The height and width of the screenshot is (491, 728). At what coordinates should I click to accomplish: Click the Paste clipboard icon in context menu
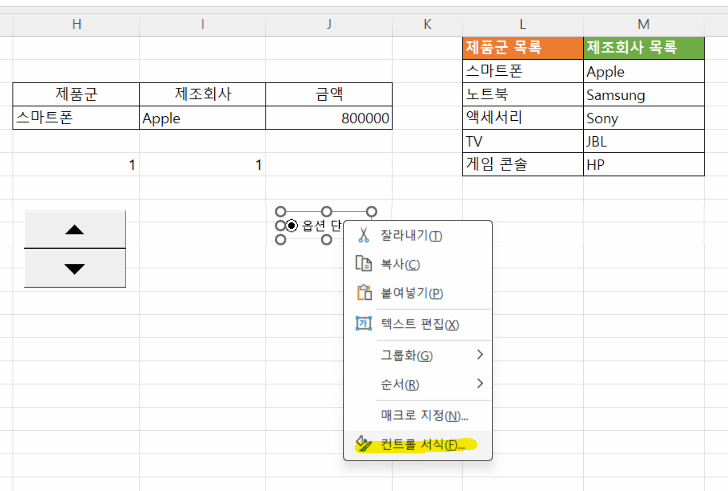pos(364,292)
